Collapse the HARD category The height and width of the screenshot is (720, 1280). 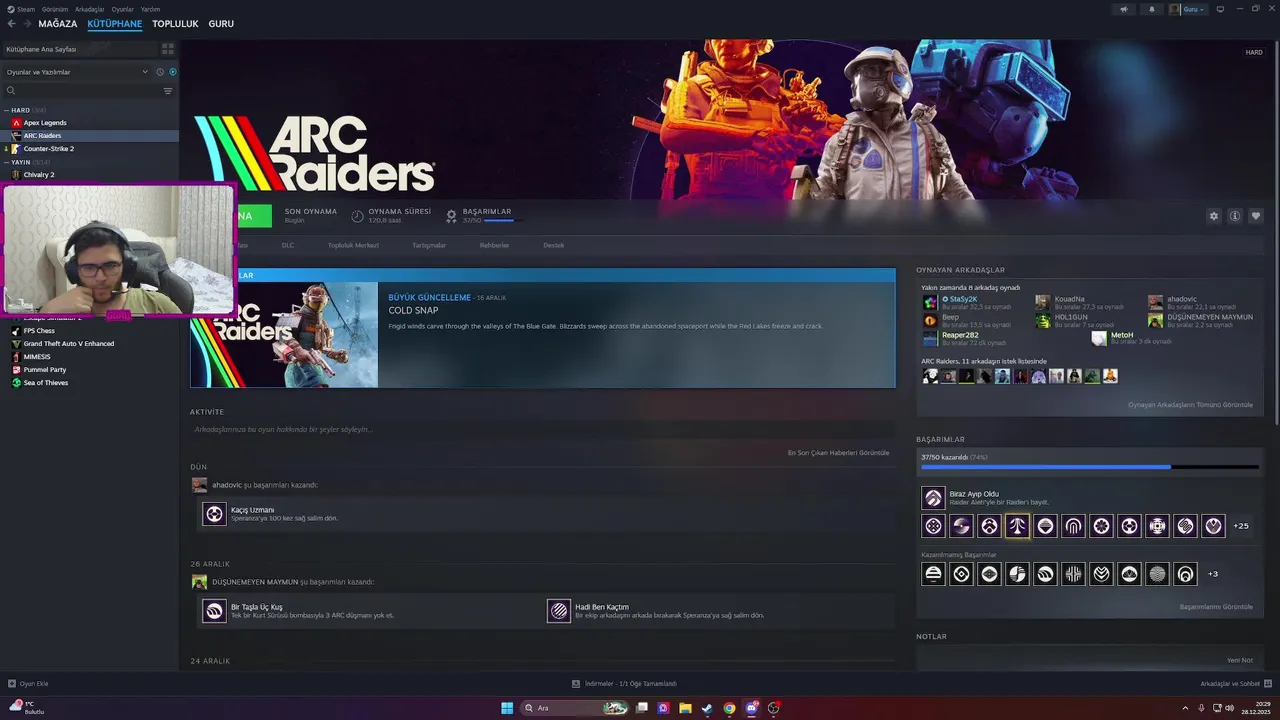tap(6, 110)
